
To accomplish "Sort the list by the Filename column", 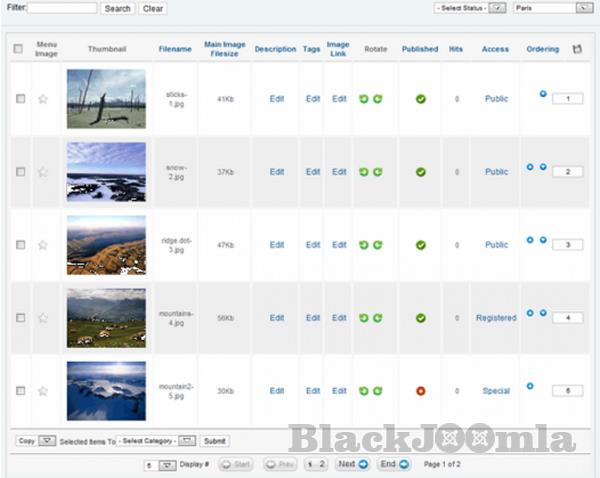I will [175, 49].
